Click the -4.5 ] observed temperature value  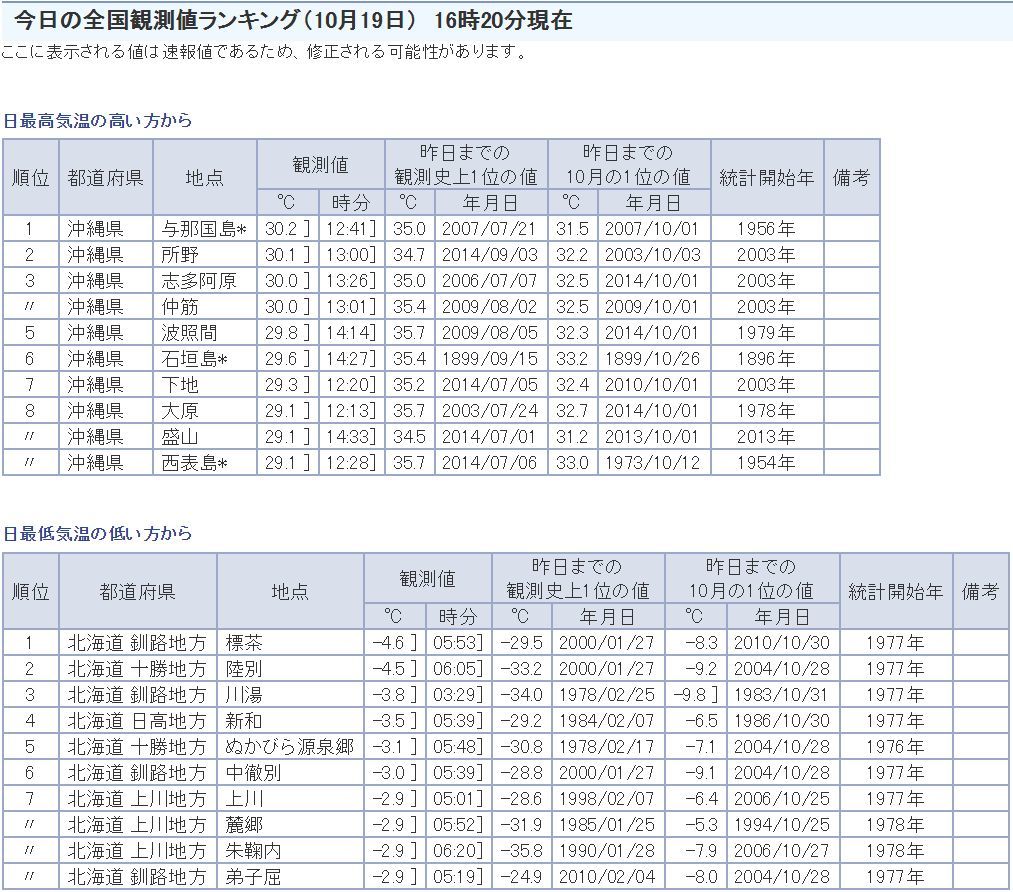395,669
